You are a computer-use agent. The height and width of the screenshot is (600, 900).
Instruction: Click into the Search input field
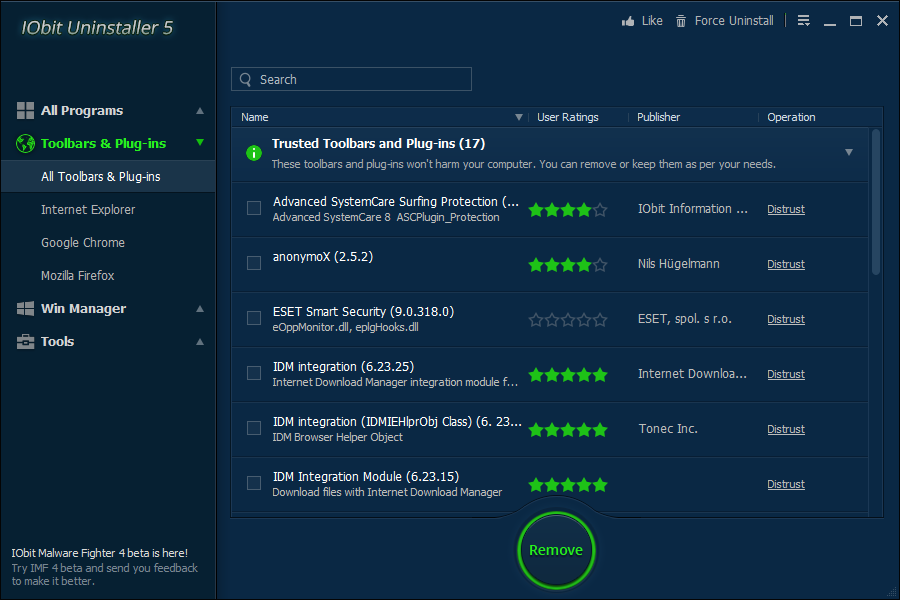pos(351,79)
